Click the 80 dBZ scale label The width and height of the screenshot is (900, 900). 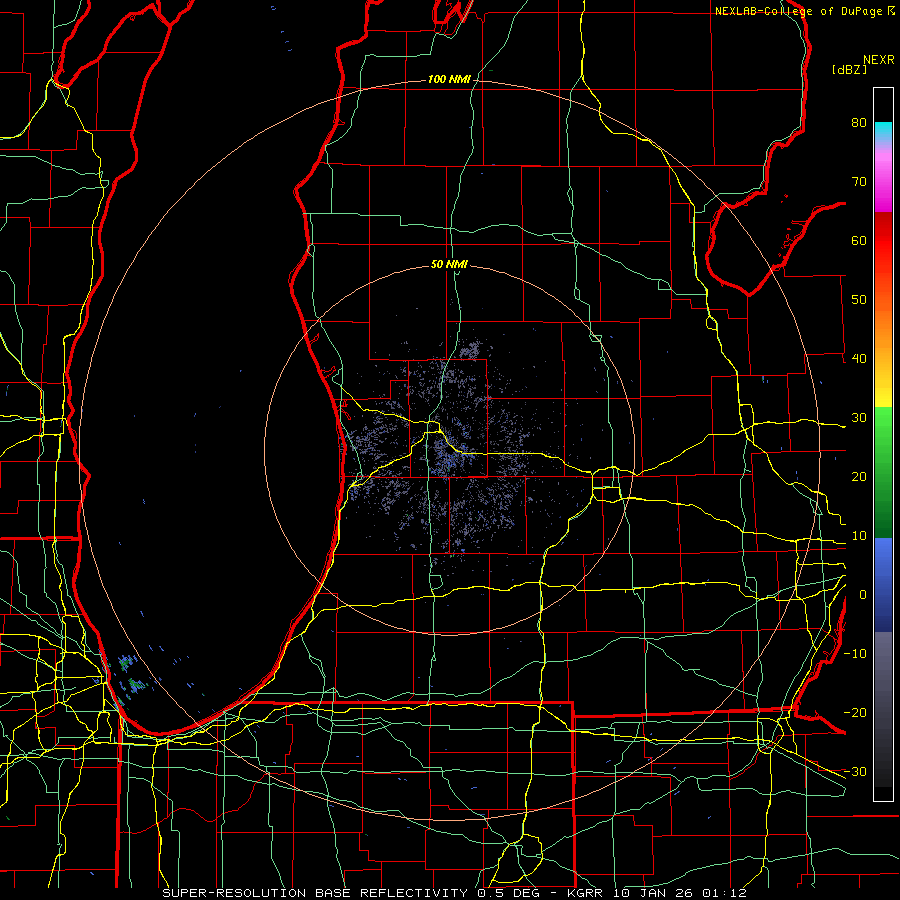coord(859,122)
